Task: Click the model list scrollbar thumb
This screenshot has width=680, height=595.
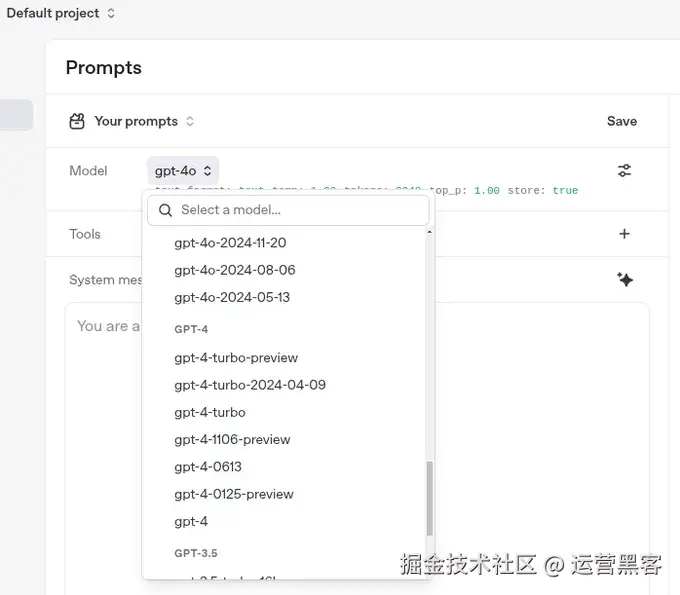Action: pyautogui.click(x=430, y=497)
